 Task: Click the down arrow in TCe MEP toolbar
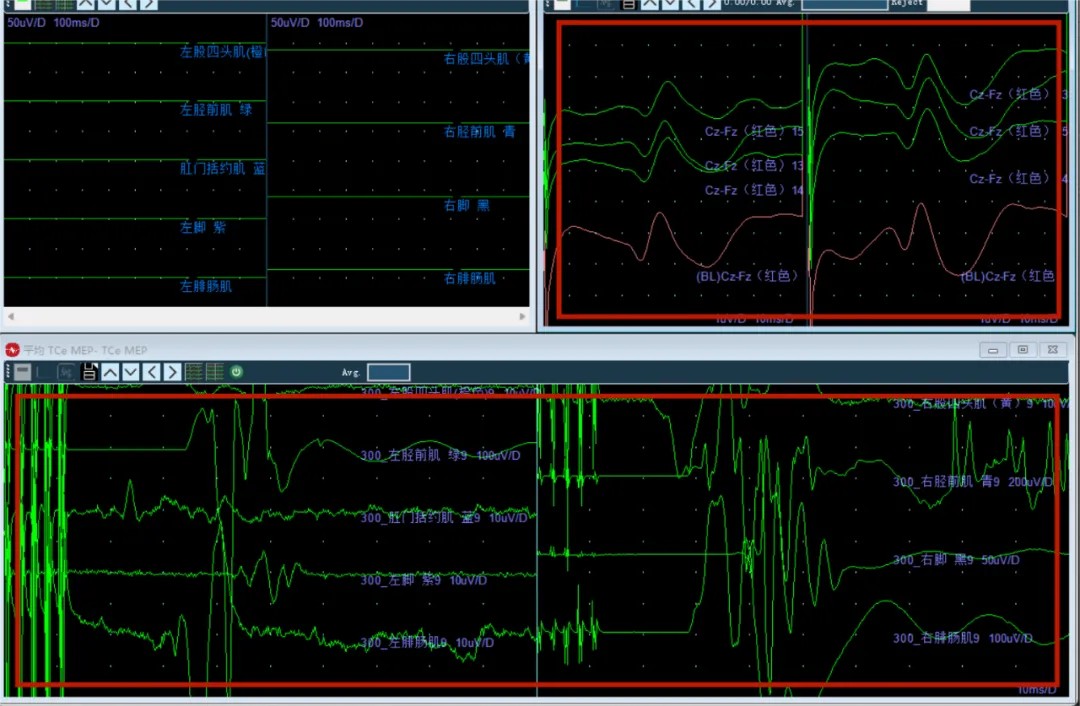point(130,372)
